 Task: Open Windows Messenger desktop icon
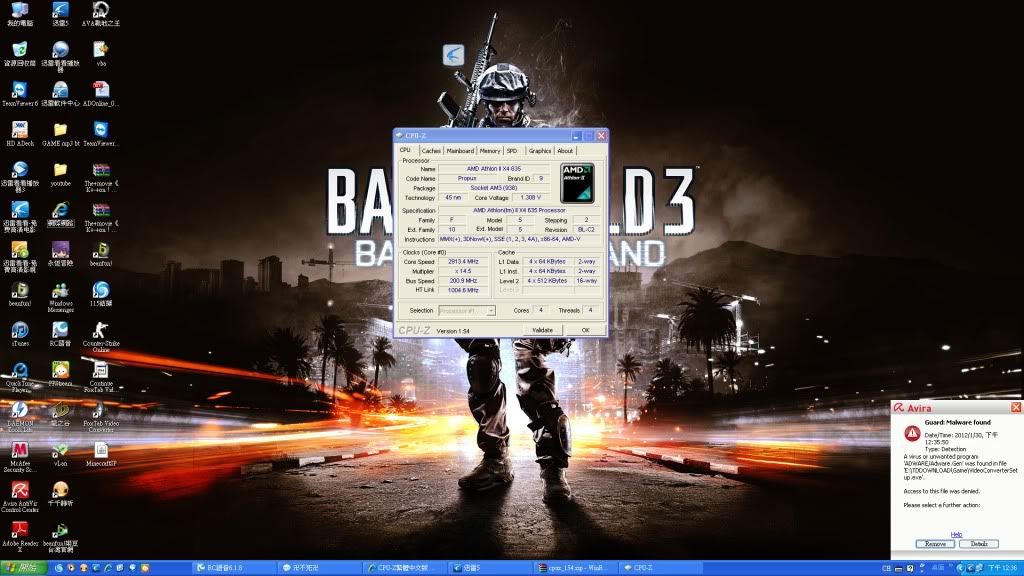(60, 296)
